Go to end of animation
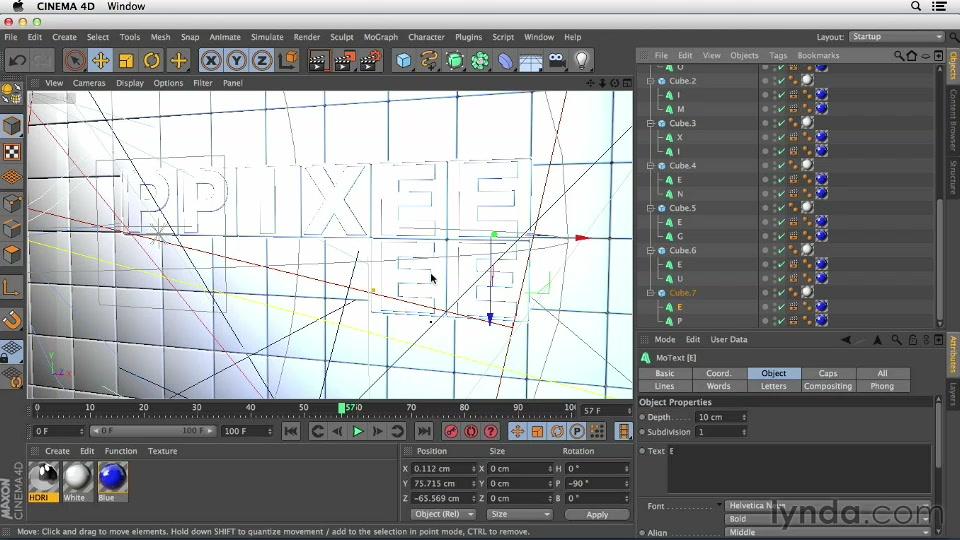Viewport: 960px width, 540px height. point(424,432)
